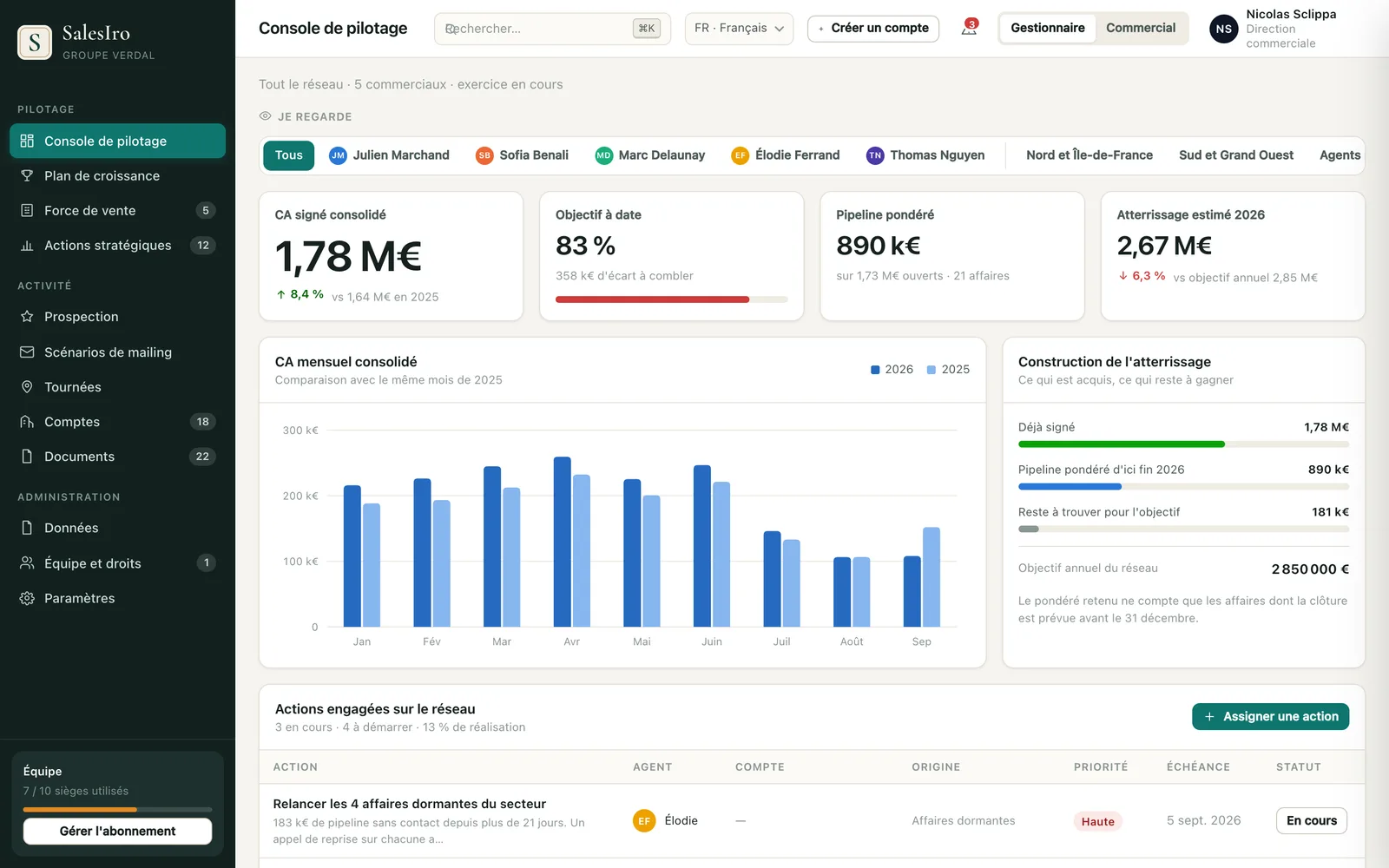Click Gérer l'abonnement button
This screenshot has width=1389, height=868.
pyautogui.click(x=117, y=831)
